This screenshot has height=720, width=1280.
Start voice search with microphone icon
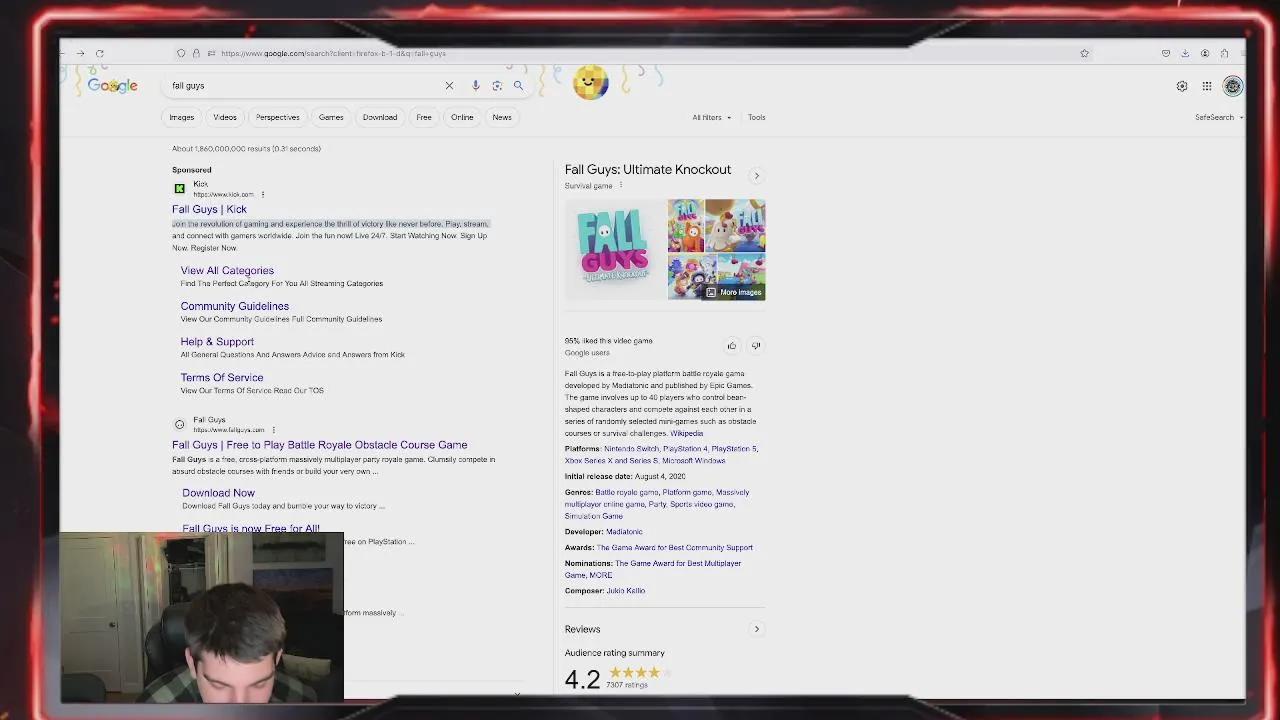476,86
